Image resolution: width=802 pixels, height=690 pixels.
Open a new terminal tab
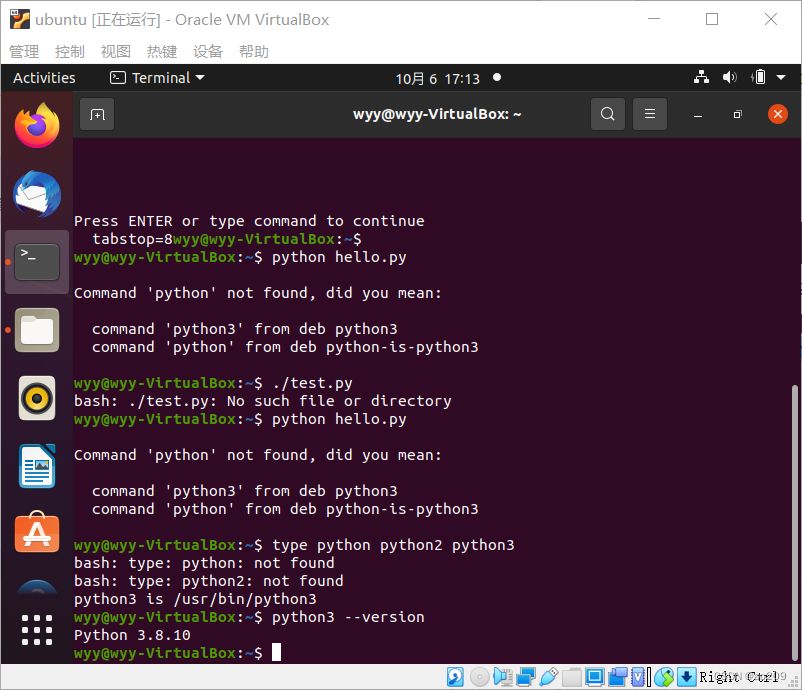(x=97, y=113)
